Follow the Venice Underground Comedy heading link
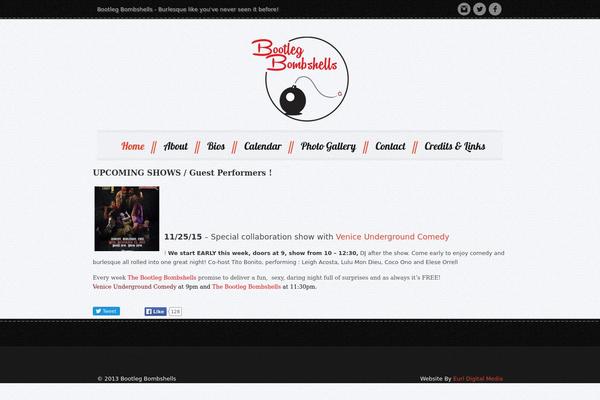Screen dimensions: 600x400 click(x=392, y=237)
